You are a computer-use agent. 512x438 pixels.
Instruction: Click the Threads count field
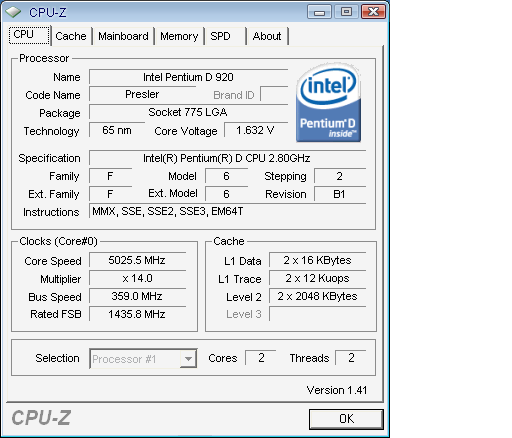(351, 358)
